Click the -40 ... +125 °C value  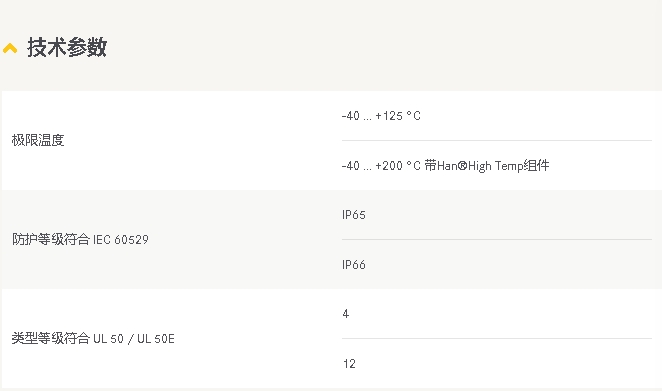click(x=381, y=116)
